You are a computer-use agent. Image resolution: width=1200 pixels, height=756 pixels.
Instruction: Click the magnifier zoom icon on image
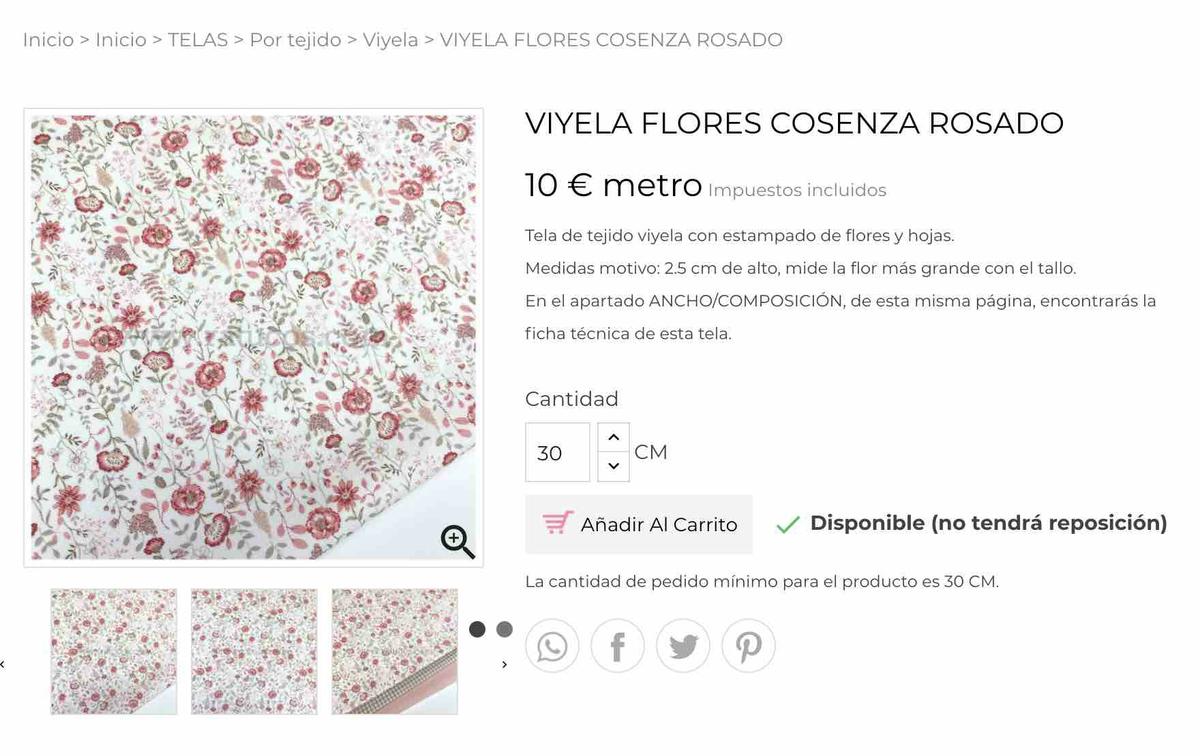[x=457, y=541]
